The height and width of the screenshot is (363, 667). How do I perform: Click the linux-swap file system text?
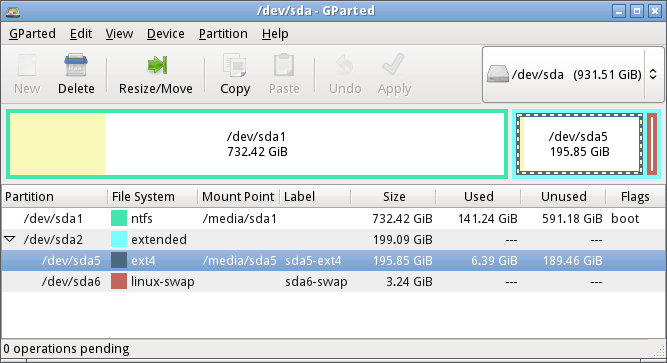click(162, 282)
